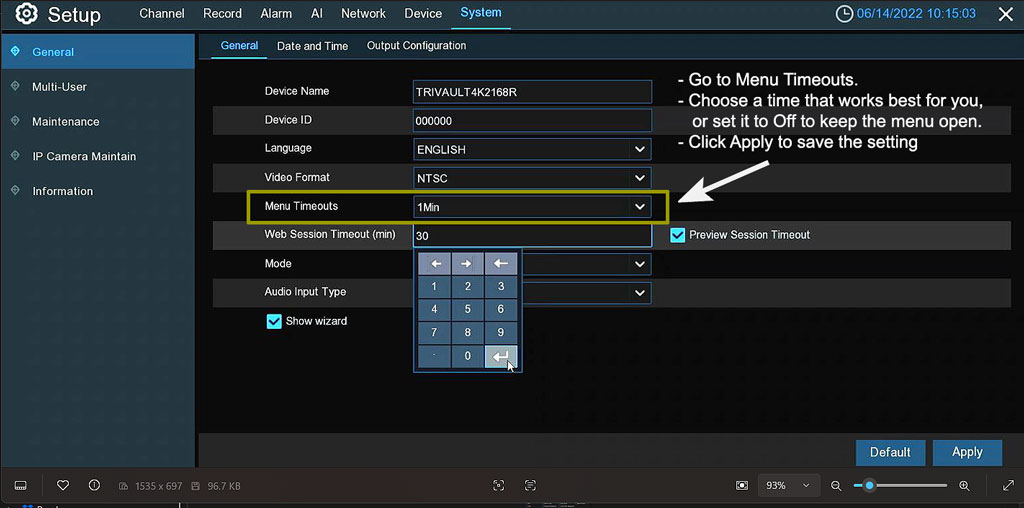The width and height of the screenshot is (1024, 508).
Task: Open the Network menu
Action: [x=363, y=14]
